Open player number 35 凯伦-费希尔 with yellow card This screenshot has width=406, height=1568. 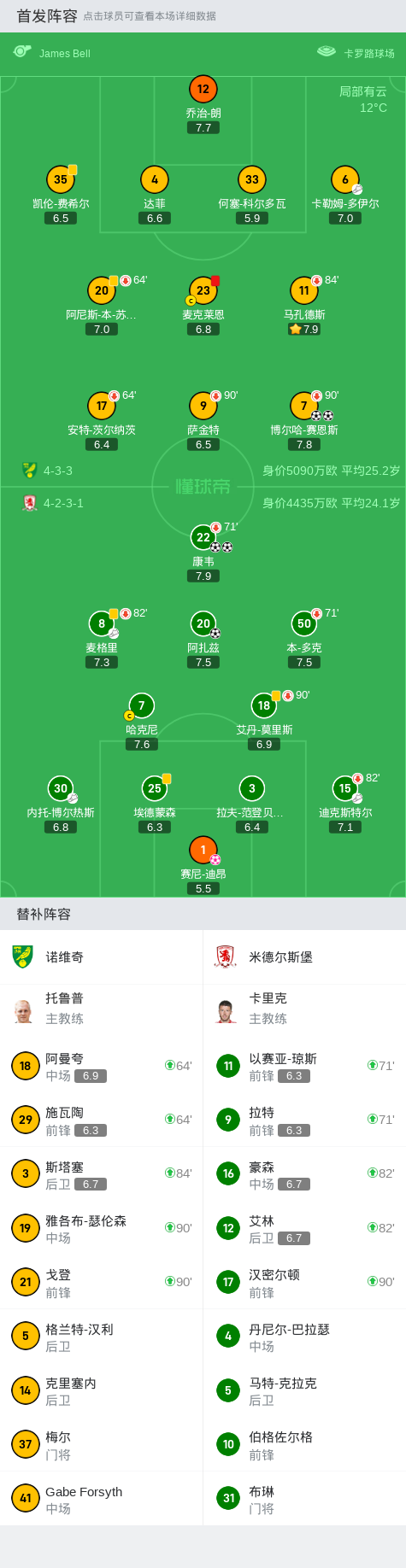tap(61, 179)
